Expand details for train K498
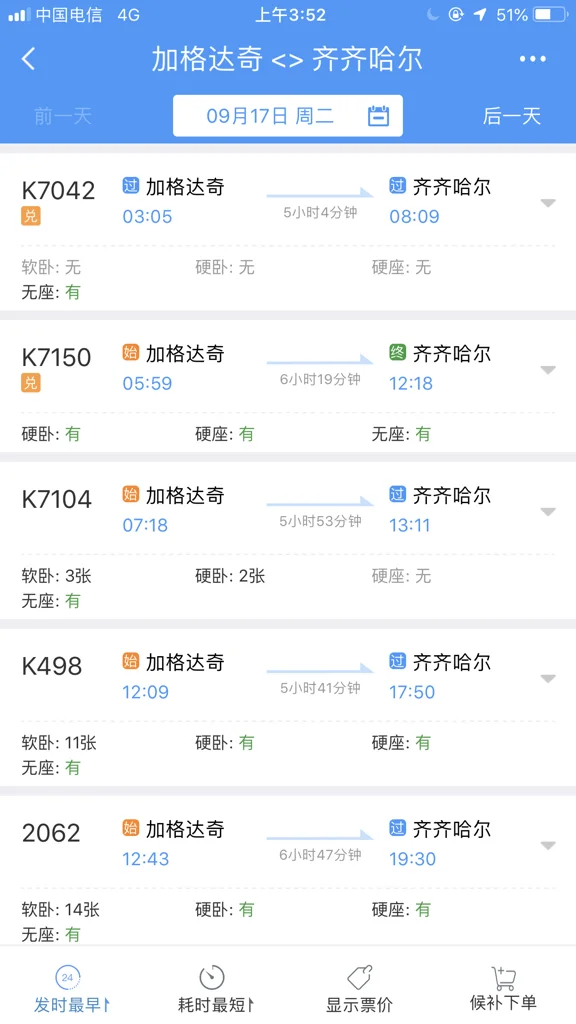The image size is (576, 1024). (x=548, y=677)
